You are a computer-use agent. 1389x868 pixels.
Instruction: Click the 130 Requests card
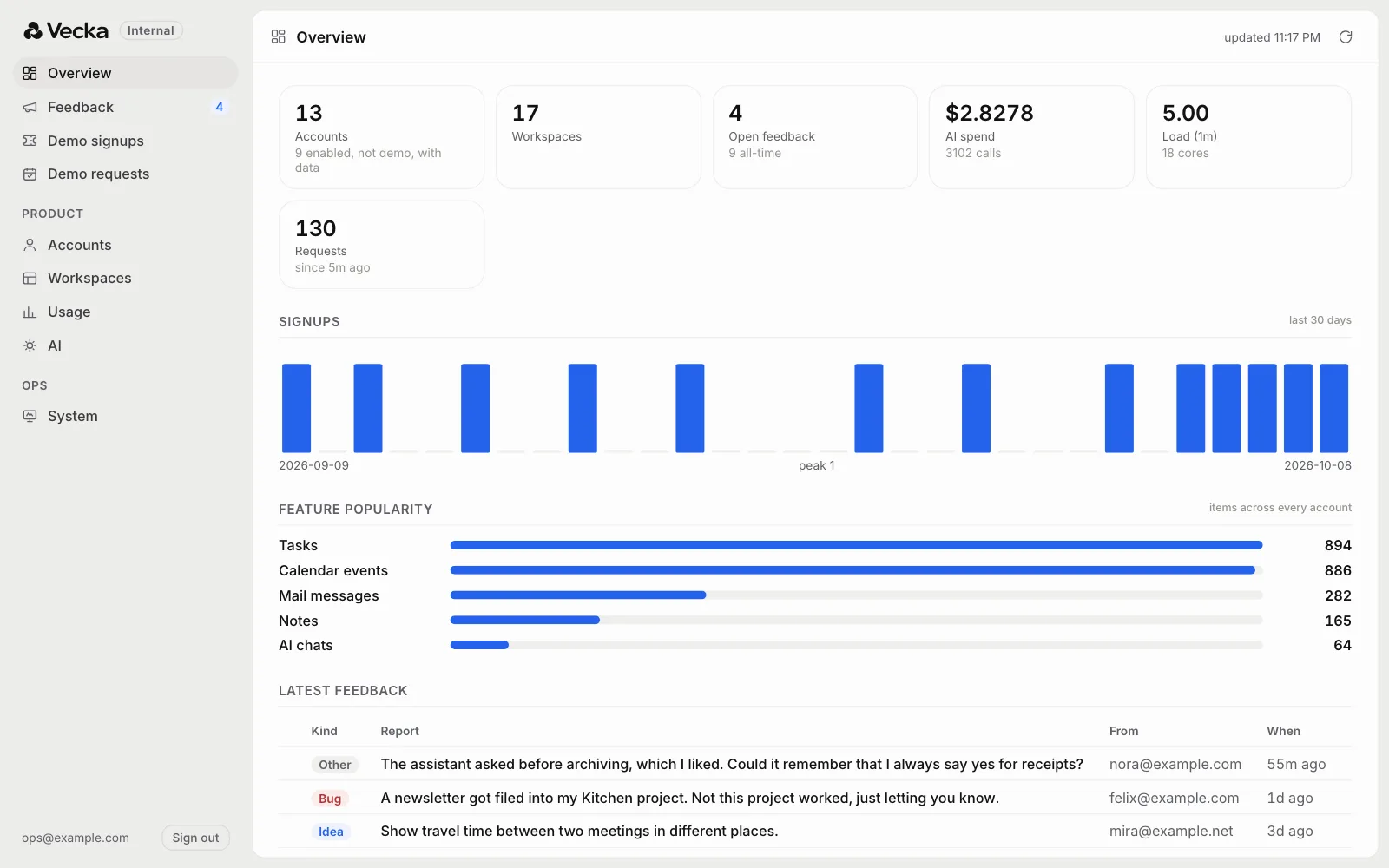tap(381, 245)
